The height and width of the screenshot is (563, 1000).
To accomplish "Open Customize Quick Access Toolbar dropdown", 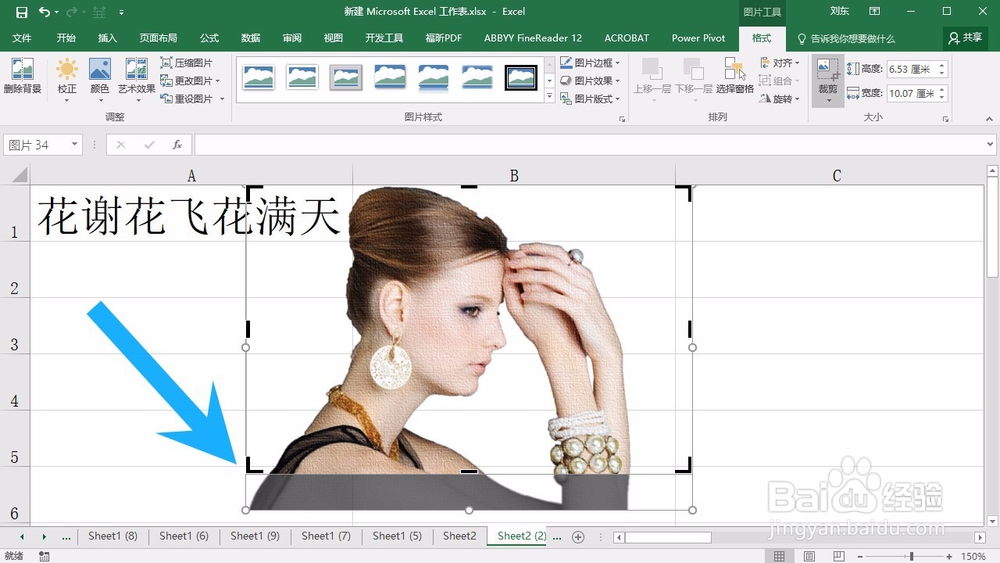I will click(121, 12).
